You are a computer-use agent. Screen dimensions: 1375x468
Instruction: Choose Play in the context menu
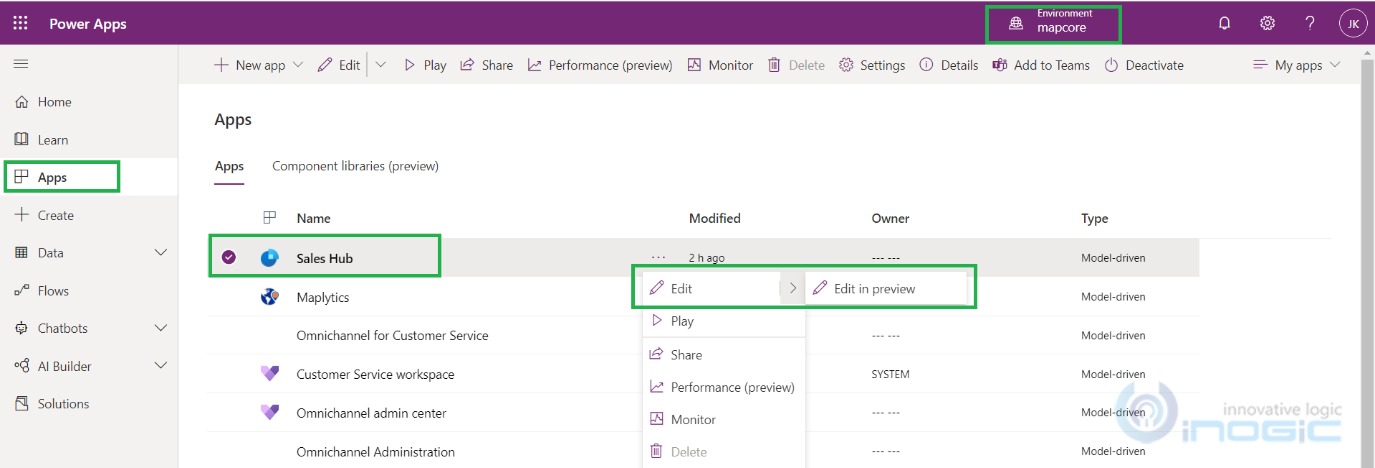724,321
